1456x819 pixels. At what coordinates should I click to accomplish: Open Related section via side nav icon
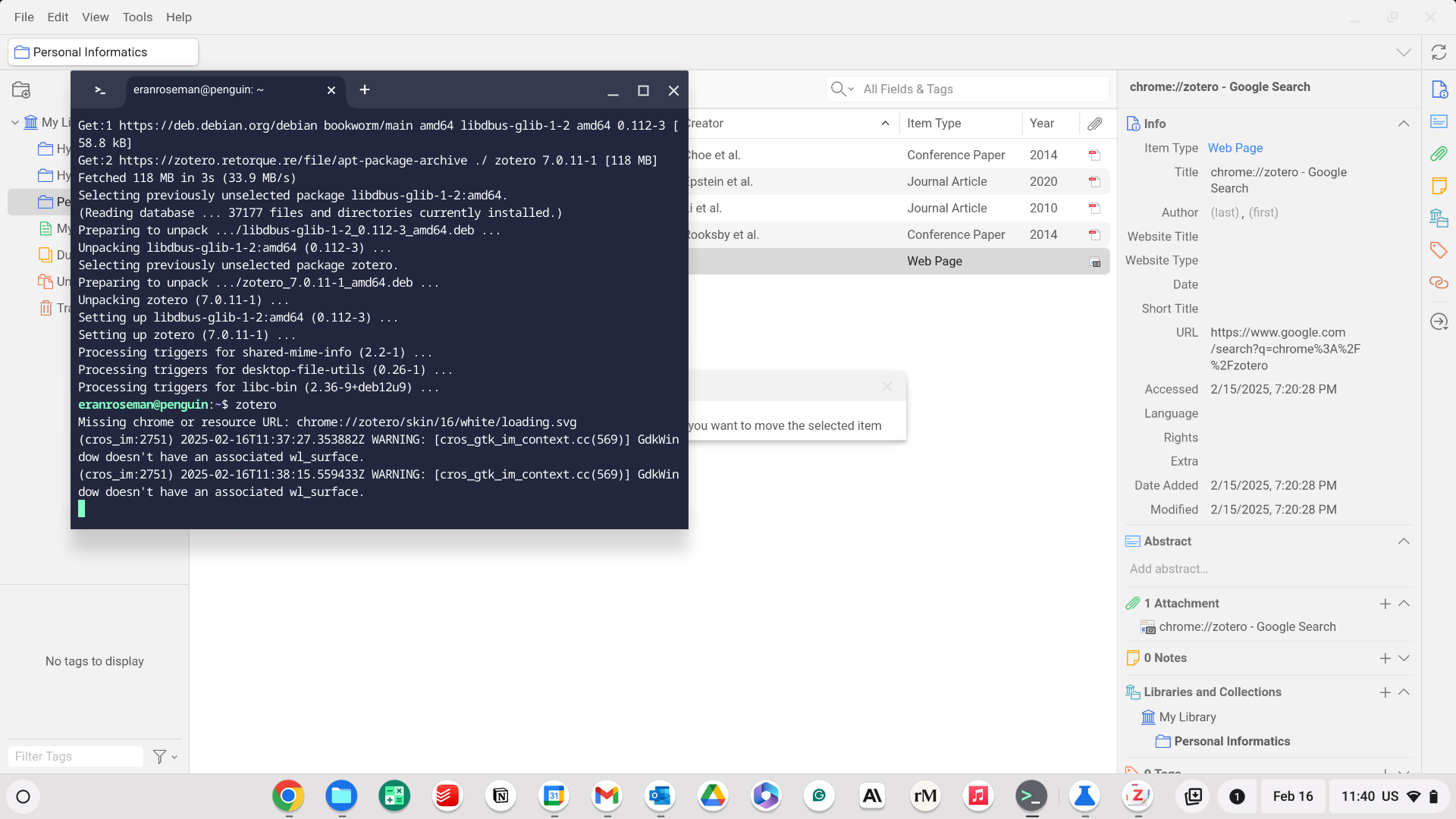1439,282
